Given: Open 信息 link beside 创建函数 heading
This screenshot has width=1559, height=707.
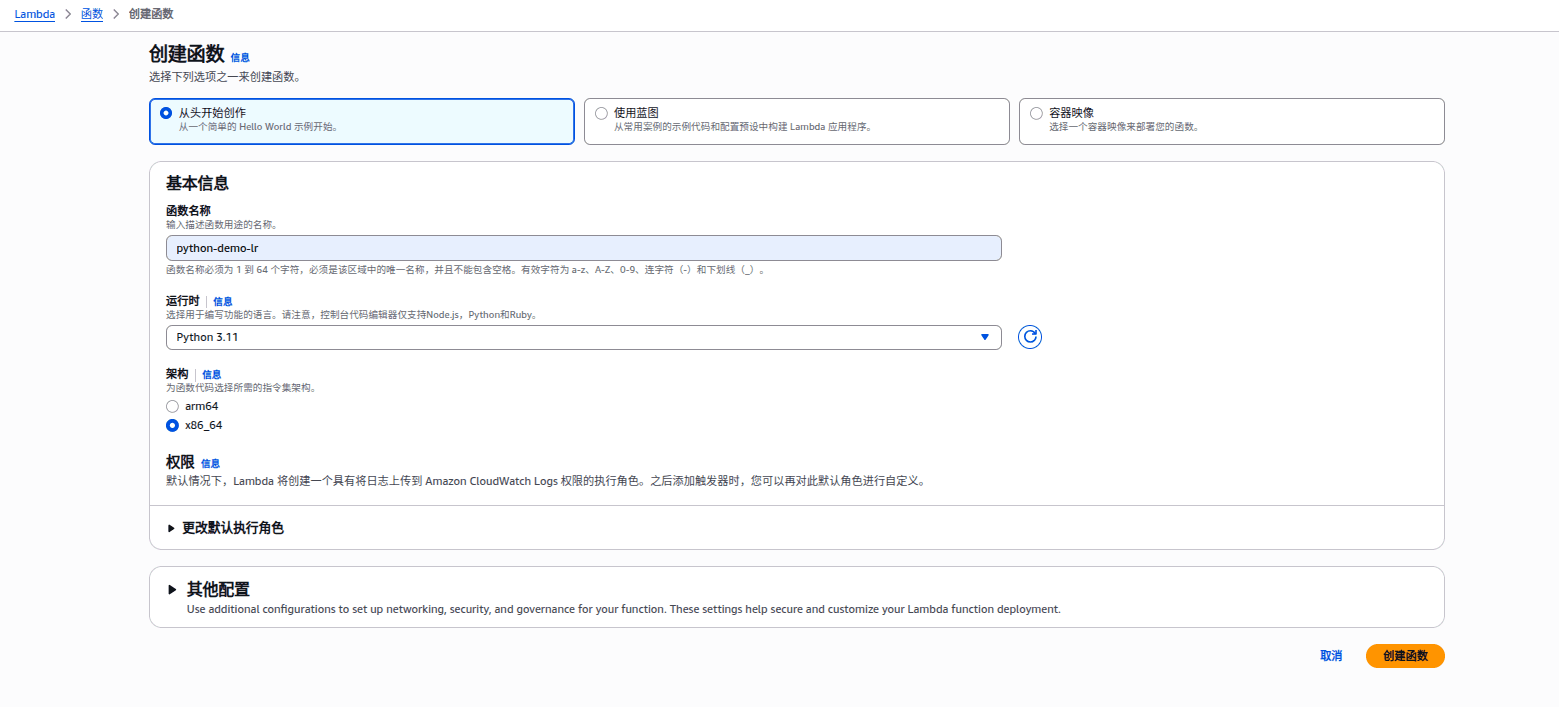Looking at the screenshot, I should coord(240,58).
